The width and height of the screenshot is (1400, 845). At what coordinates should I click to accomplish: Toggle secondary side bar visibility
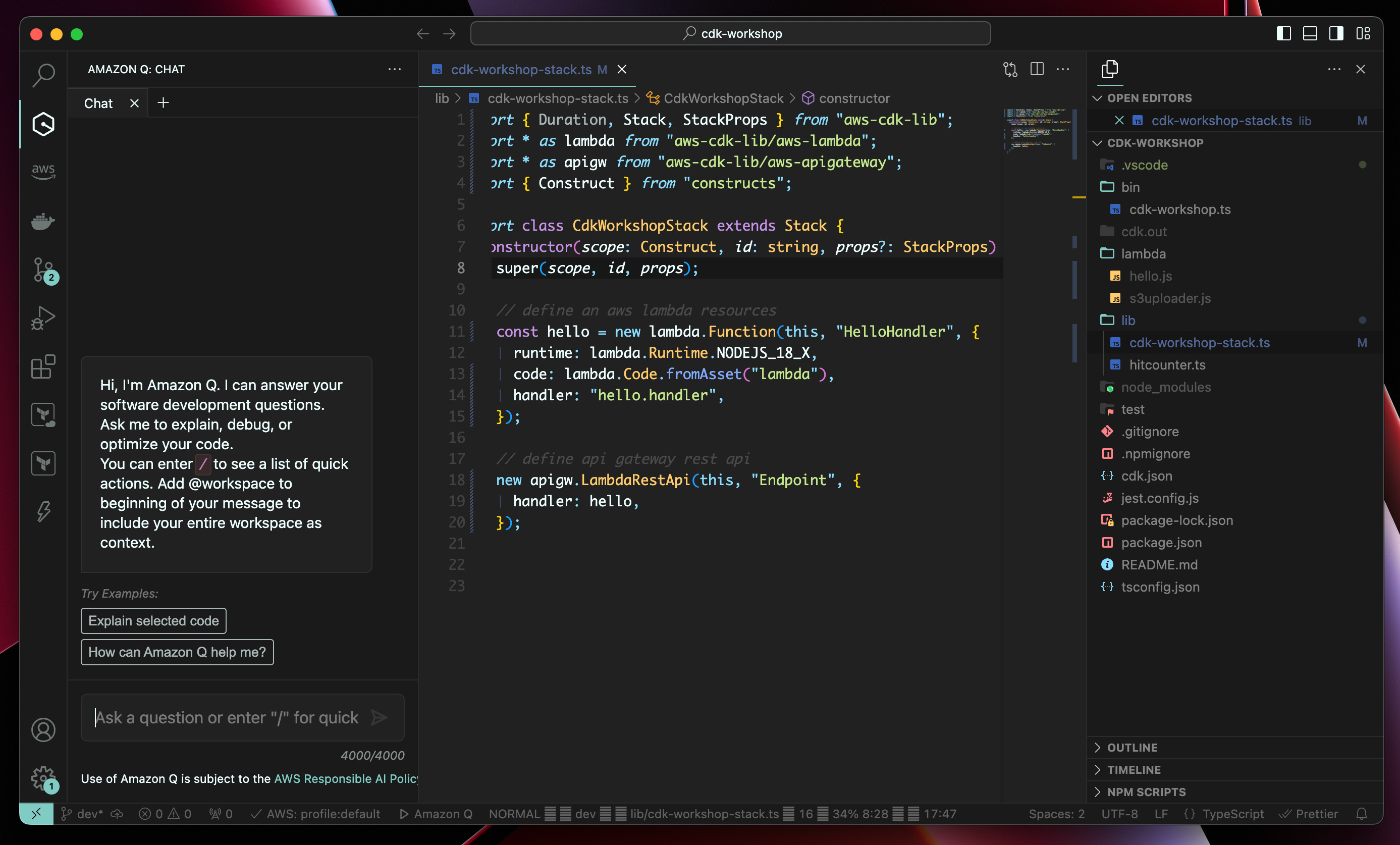(1336, 33)
